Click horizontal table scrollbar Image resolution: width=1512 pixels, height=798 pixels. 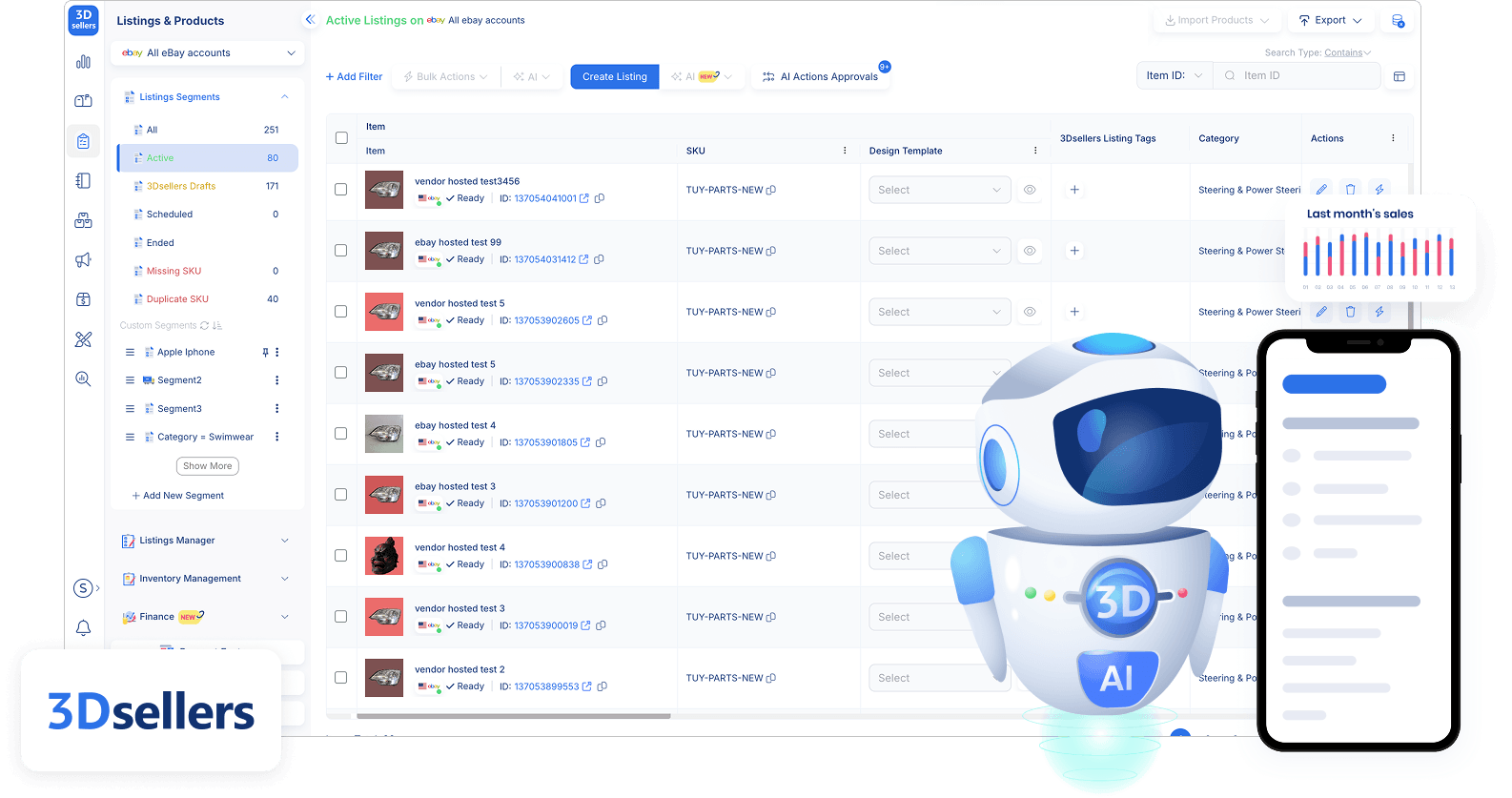[x=513, y=716]
